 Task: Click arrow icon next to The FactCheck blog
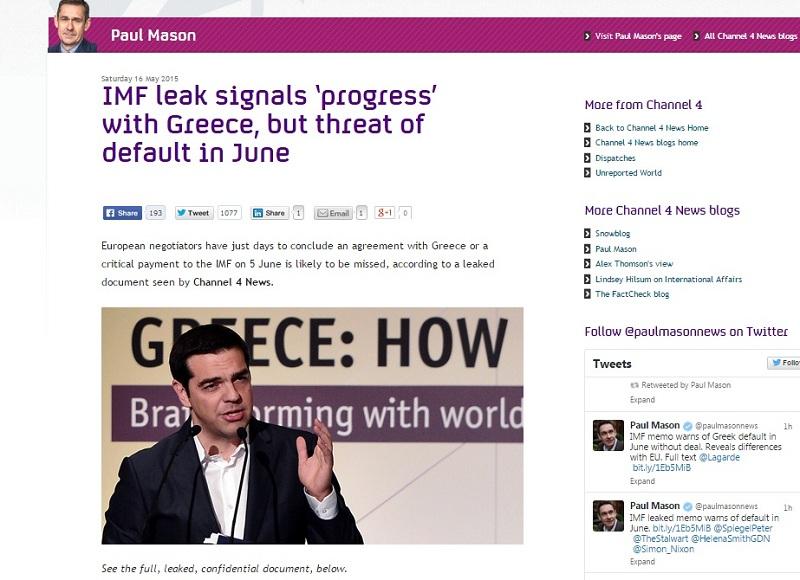click(x=587, y=294)
